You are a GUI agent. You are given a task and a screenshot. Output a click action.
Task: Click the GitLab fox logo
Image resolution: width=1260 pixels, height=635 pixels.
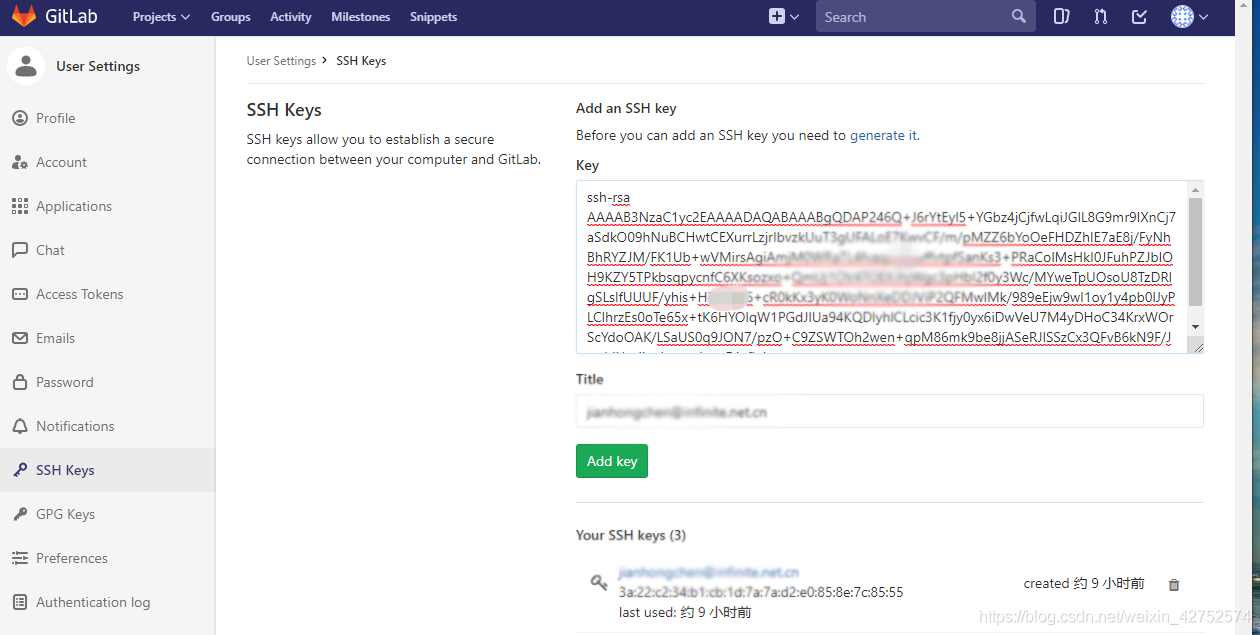24,16
